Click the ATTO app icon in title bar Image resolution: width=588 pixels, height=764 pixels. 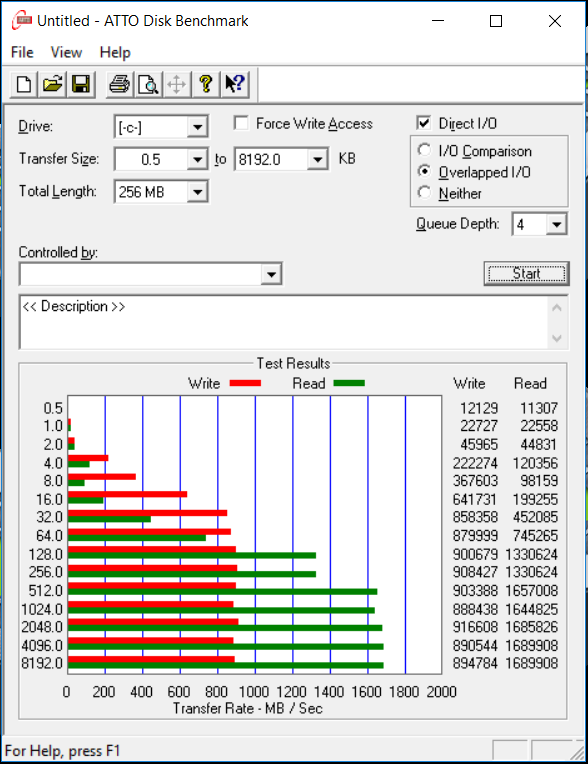point(21,20)
